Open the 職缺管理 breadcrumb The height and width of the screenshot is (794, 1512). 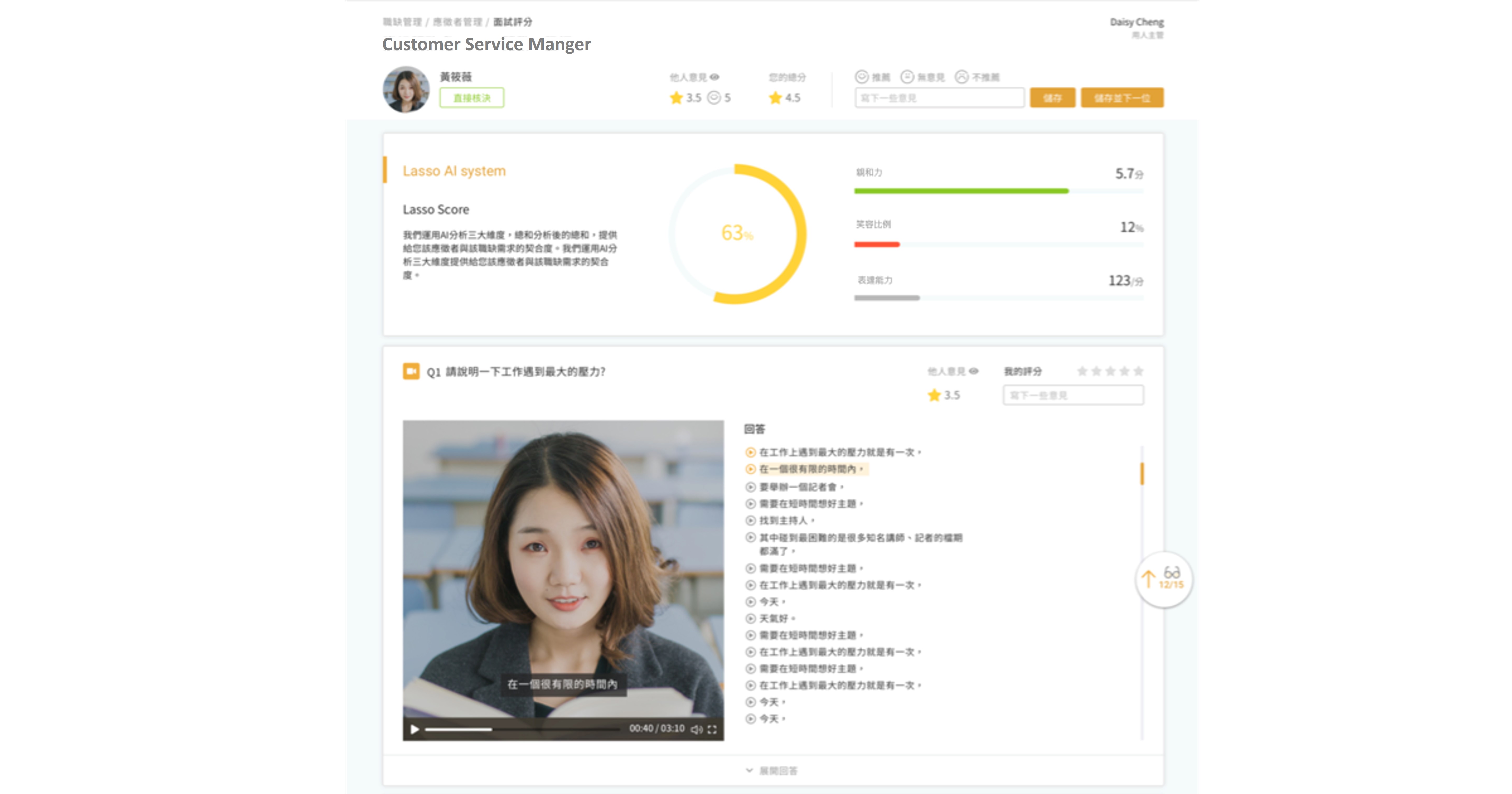click(x=402, y=22)
